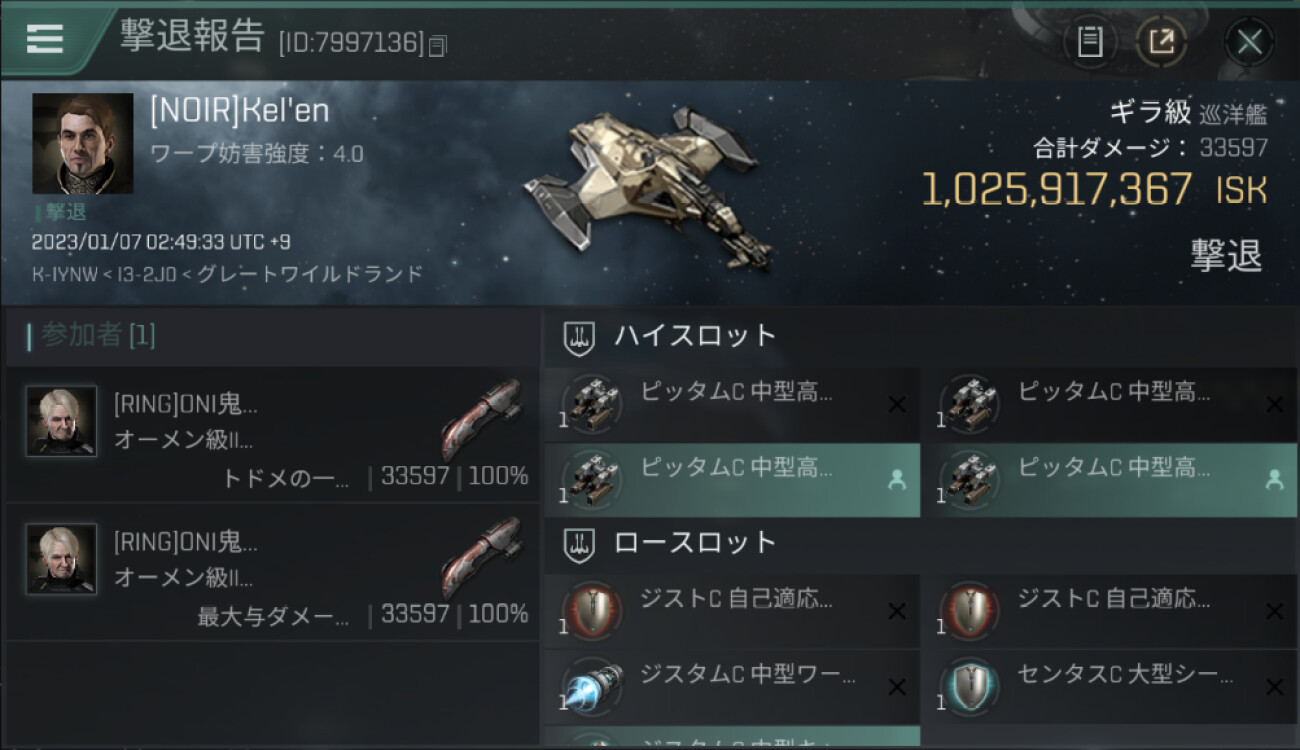Close the 撃退報告 window

click(x=1249, y=42)
